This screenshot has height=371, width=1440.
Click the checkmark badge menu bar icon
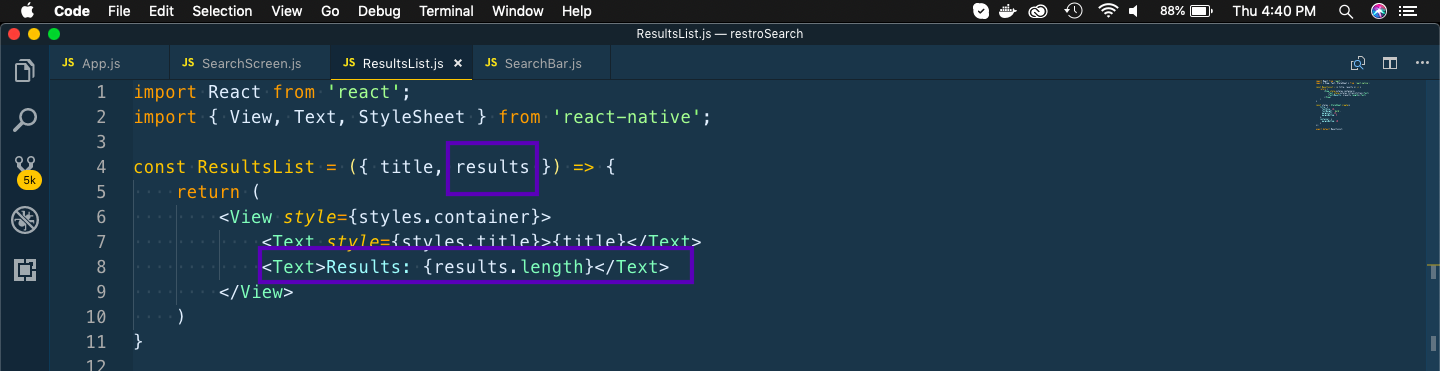(x=981, y=11)
